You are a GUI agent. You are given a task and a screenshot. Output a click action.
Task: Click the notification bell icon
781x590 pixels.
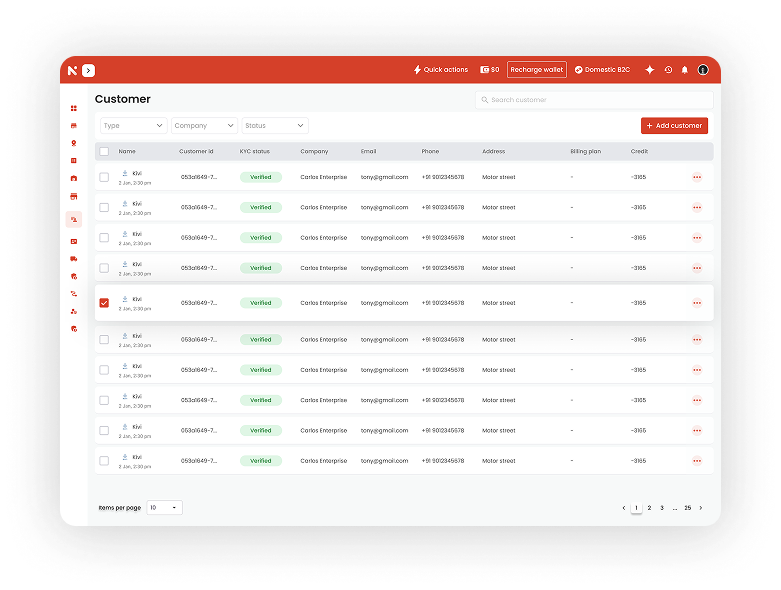coord(685,70)
